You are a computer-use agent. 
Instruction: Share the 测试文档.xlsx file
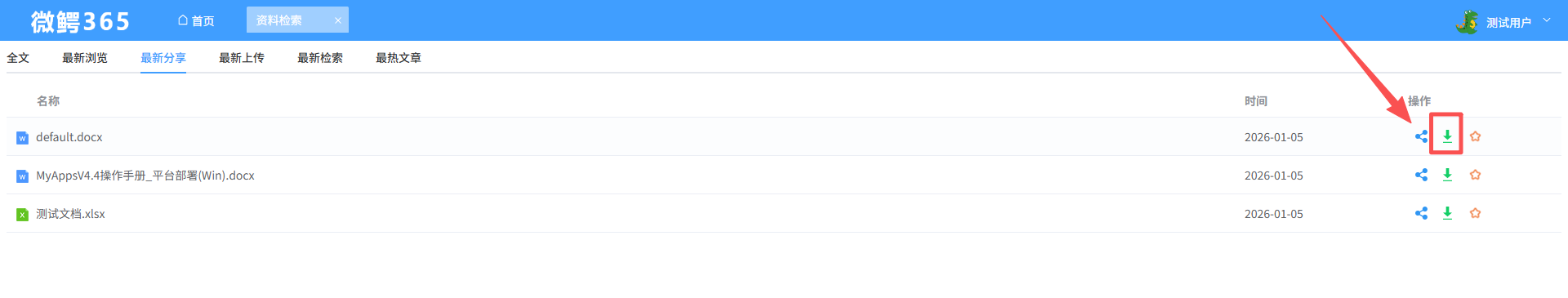pyautogui.click(x=1421, y=213)
